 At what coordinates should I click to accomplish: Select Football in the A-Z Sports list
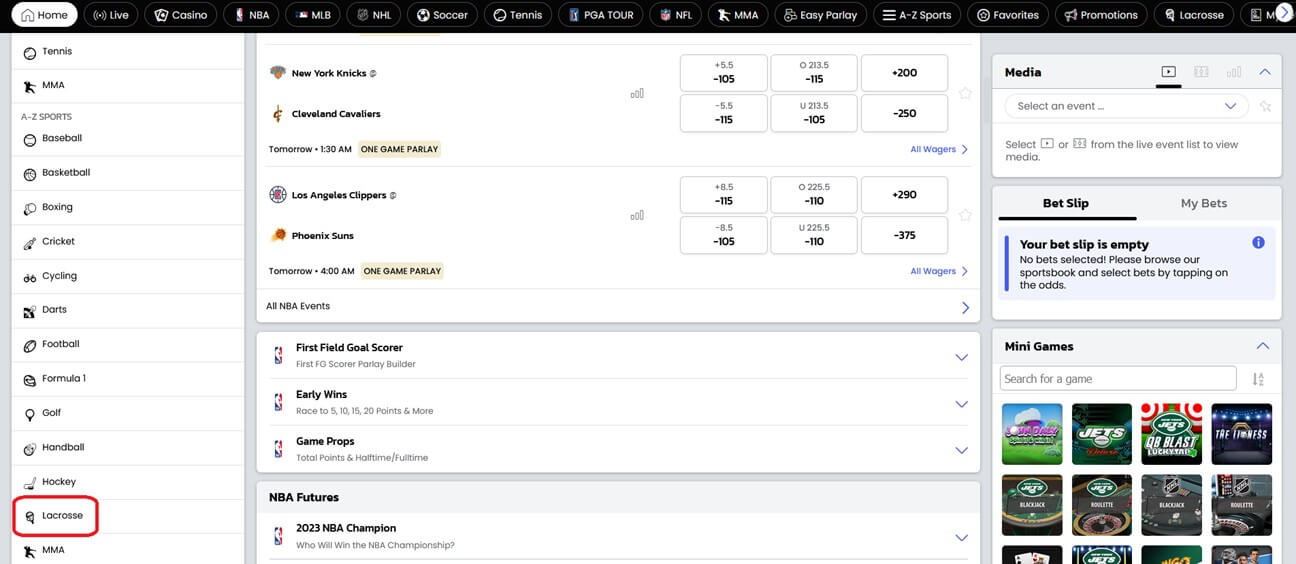(128, 344)
